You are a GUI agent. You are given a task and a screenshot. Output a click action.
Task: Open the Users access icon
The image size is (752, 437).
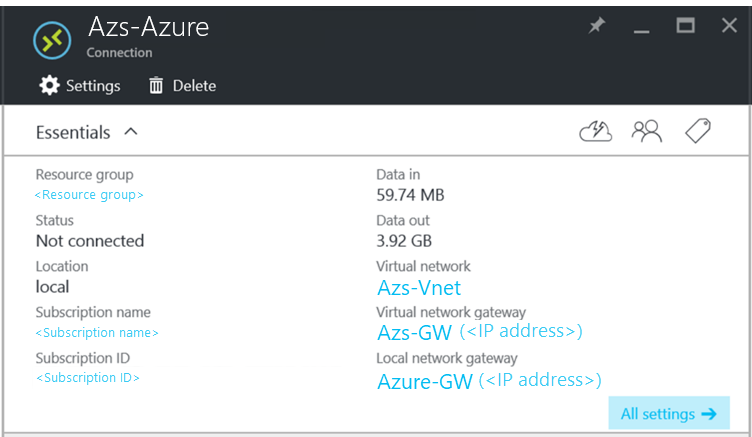(x=647, y=131)
